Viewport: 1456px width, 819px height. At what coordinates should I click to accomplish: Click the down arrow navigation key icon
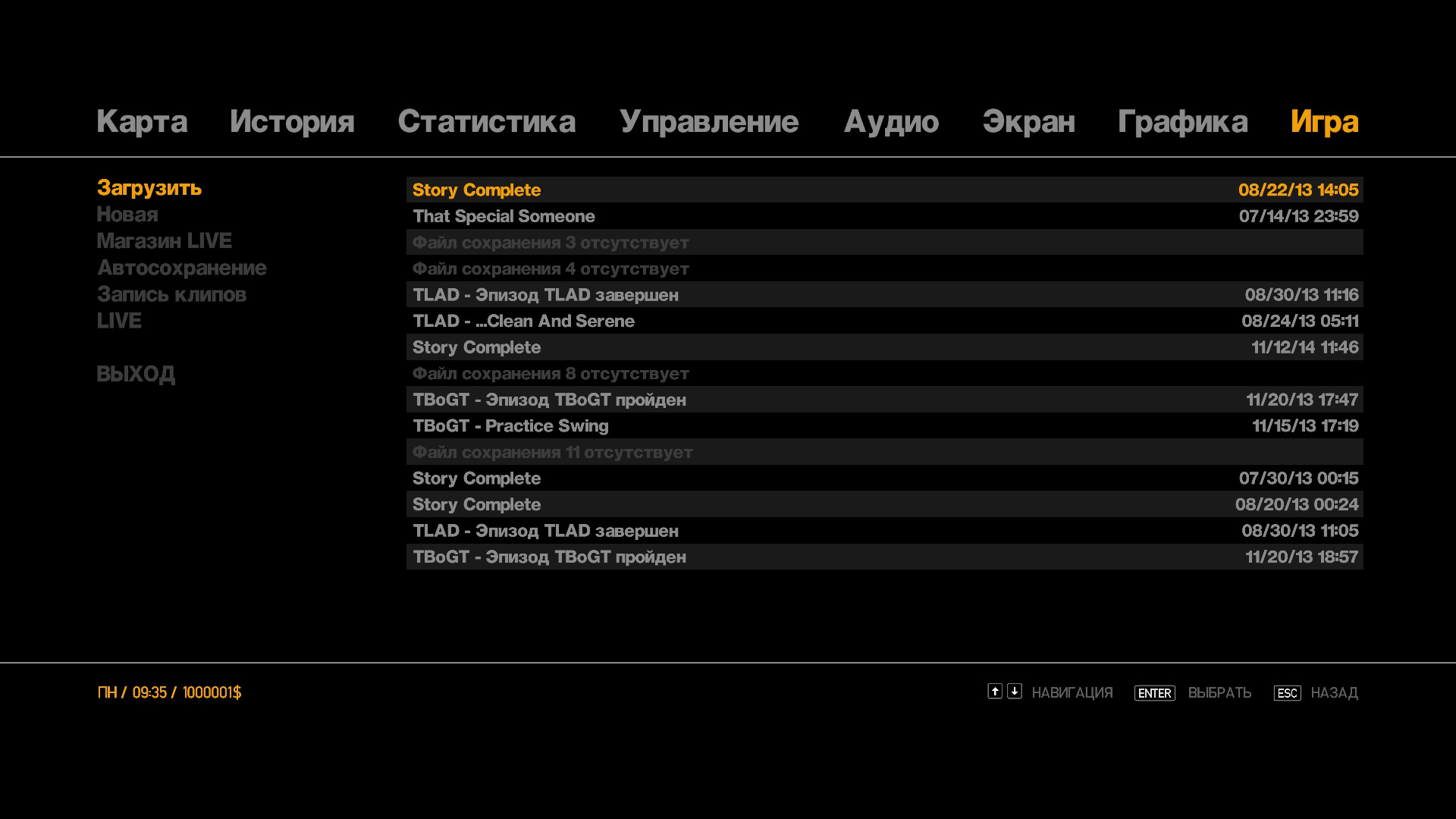(1014, 691)
